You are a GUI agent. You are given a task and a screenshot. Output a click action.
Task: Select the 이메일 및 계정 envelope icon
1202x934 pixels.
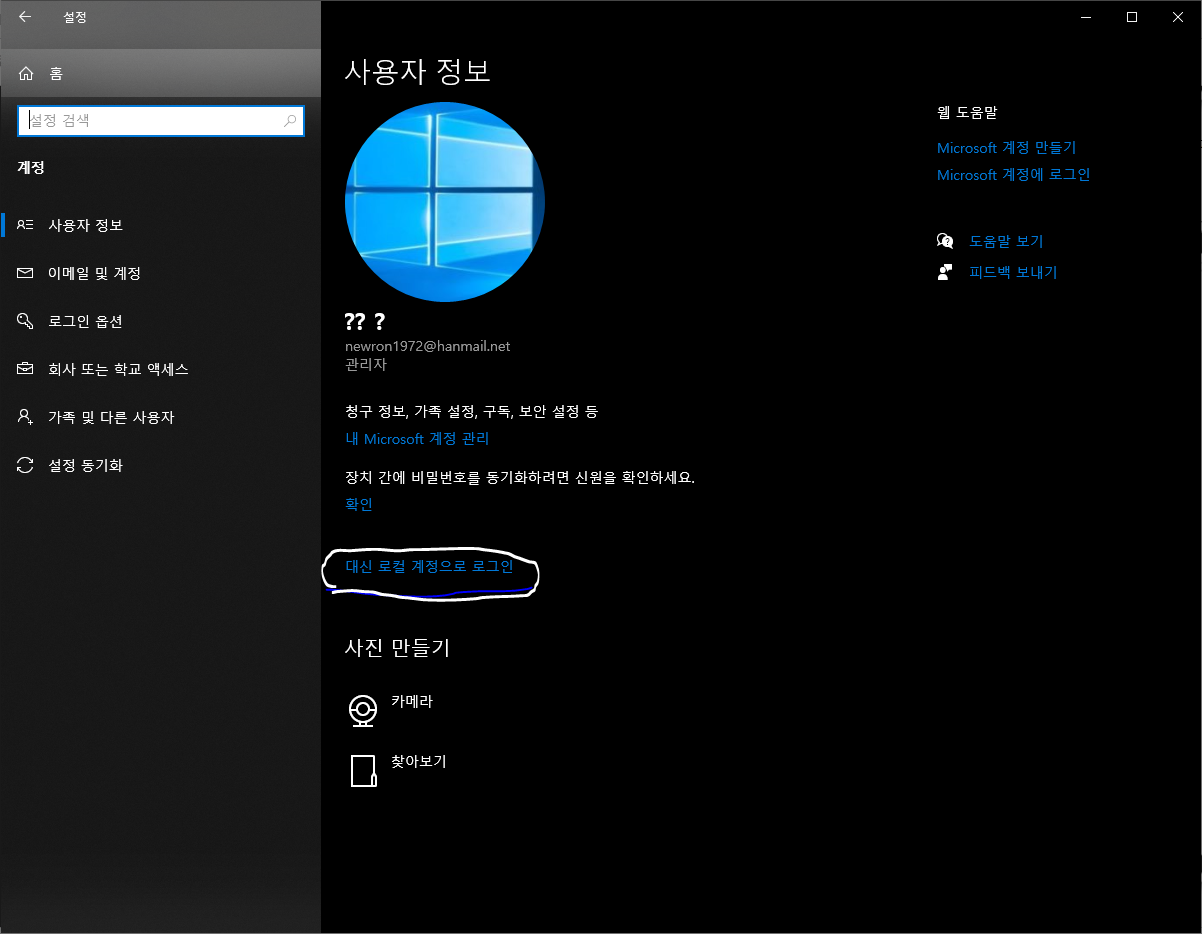pos(26,273)
